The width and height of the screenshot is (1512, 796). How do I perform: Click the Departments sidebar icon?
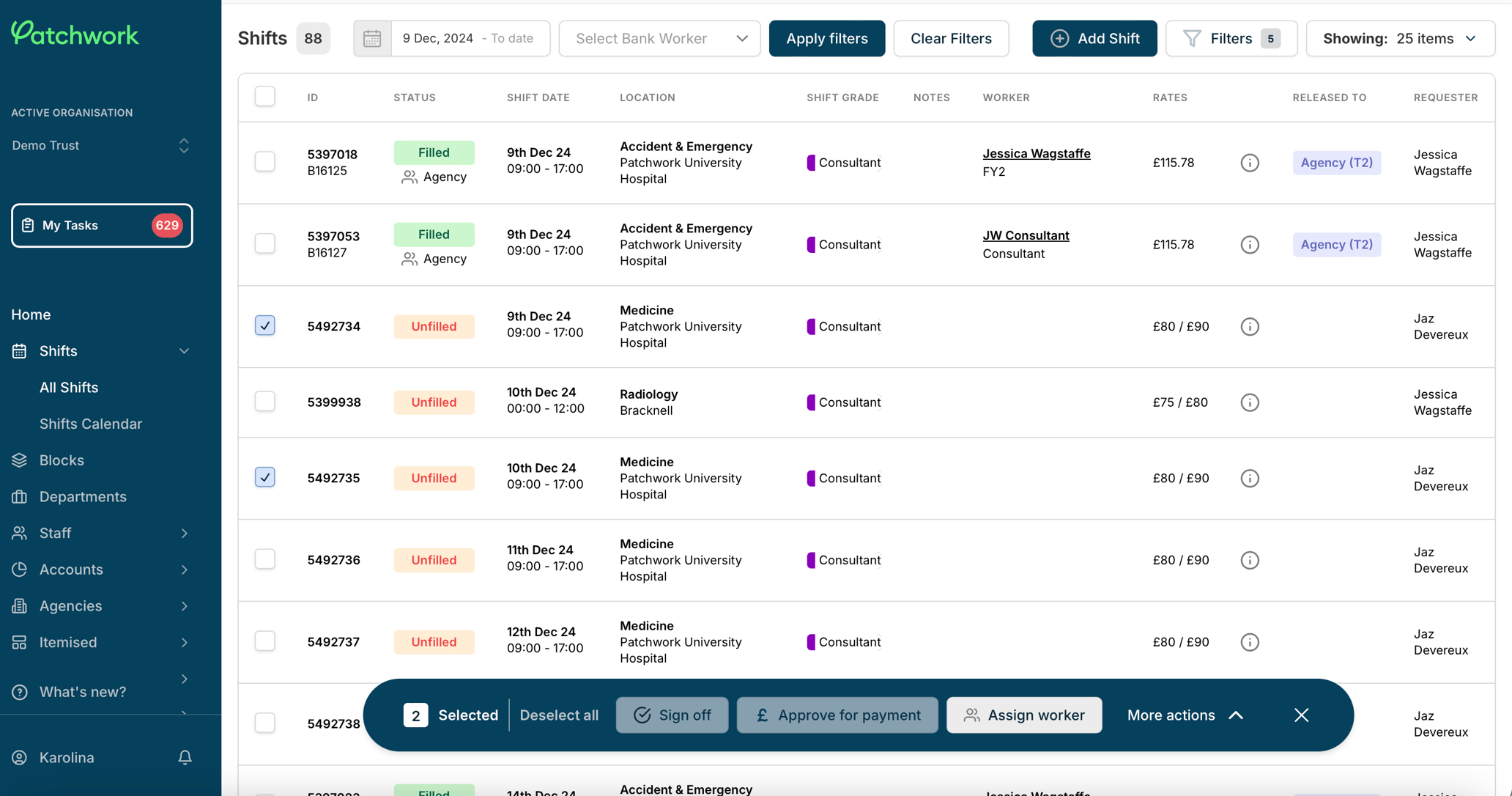(20, 496)
